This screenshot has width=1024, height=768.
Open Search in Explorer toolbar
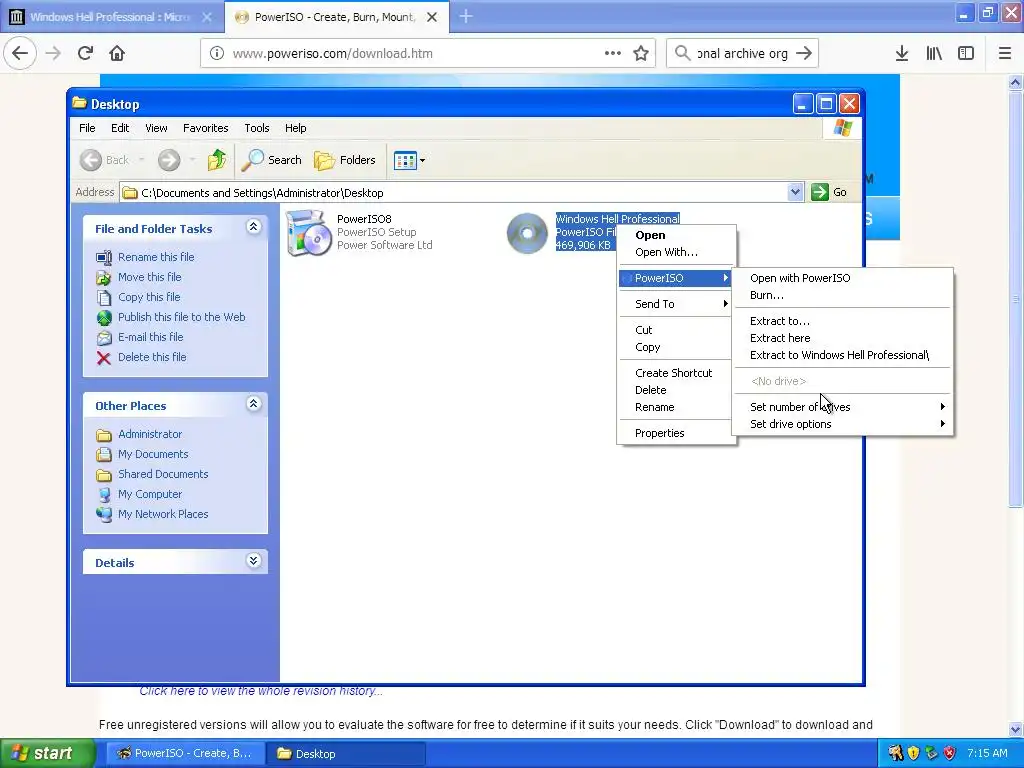272,160
